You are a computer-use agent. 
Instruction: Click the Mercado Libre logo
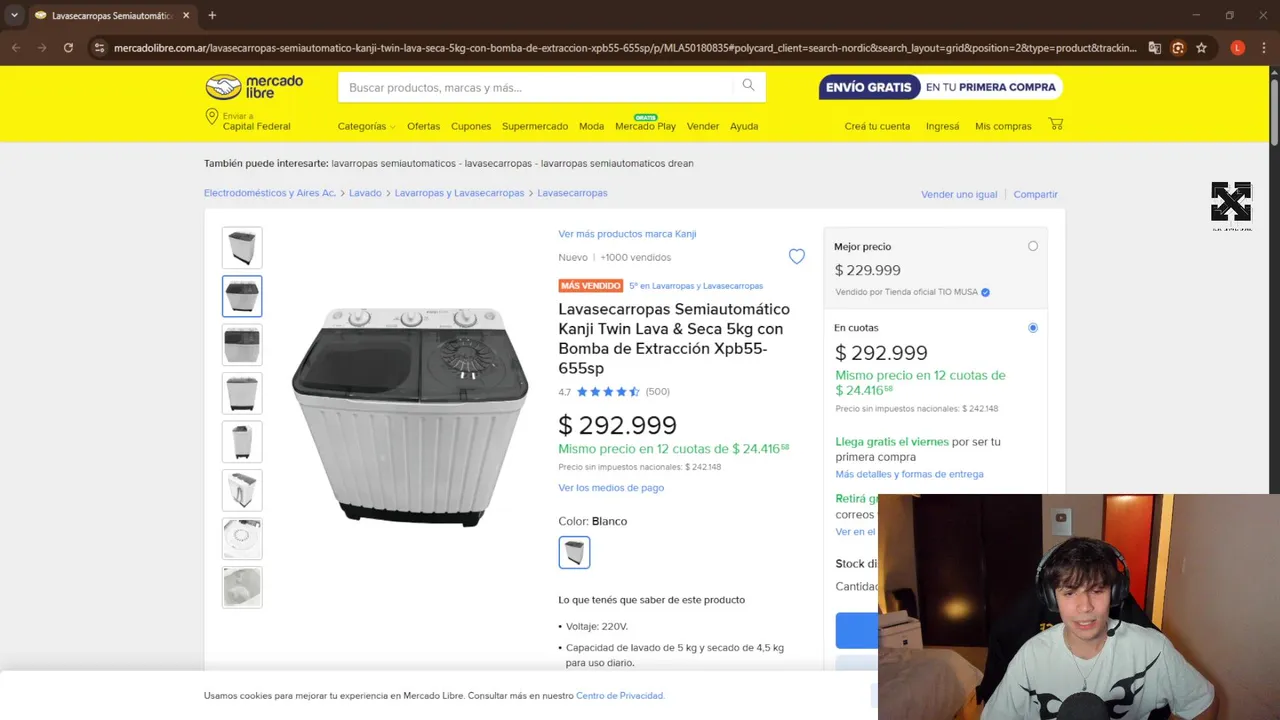(x=254, y=87)
